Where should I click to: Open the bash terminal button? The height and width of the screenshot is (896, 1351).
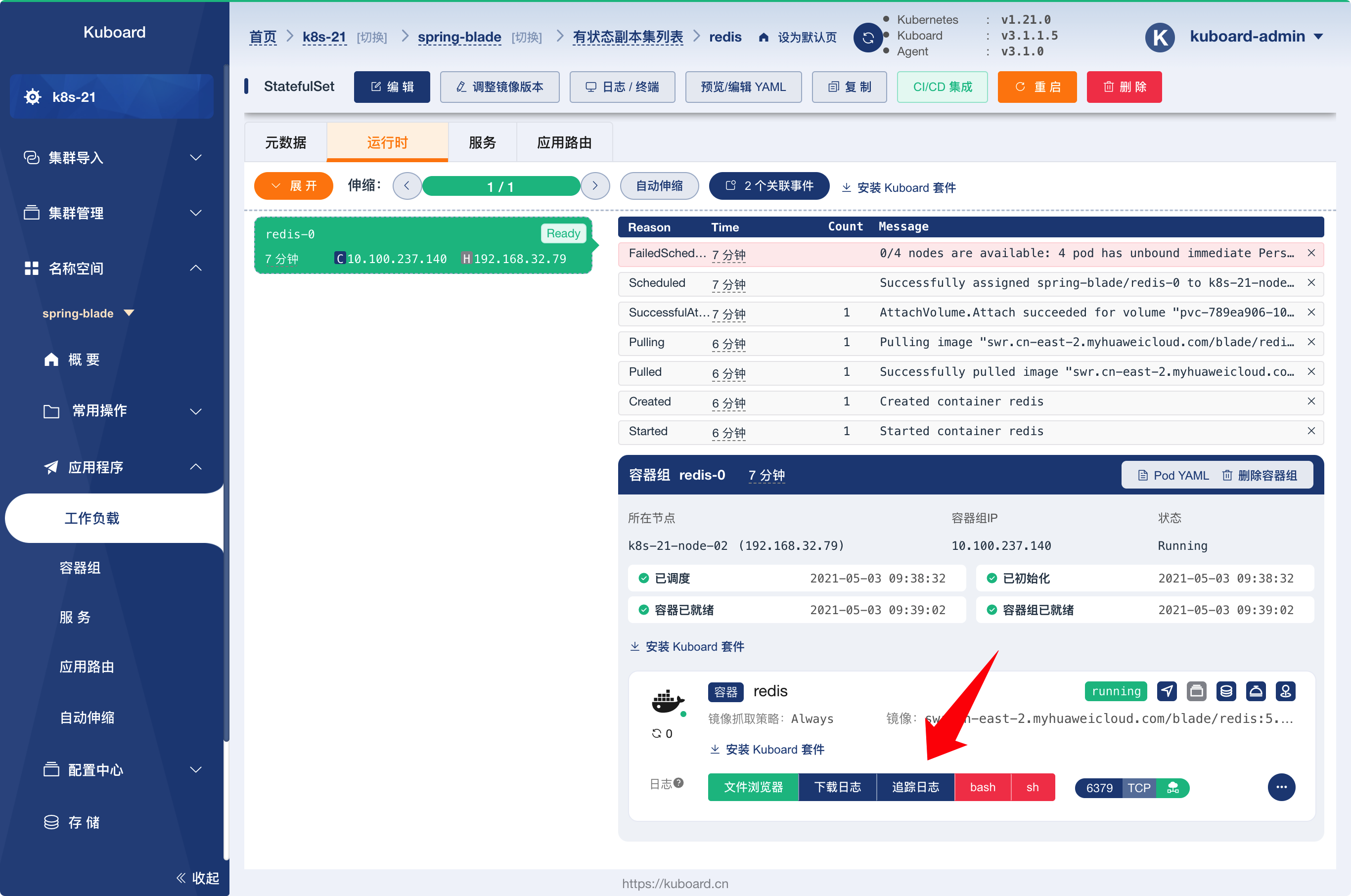[983, 787]
